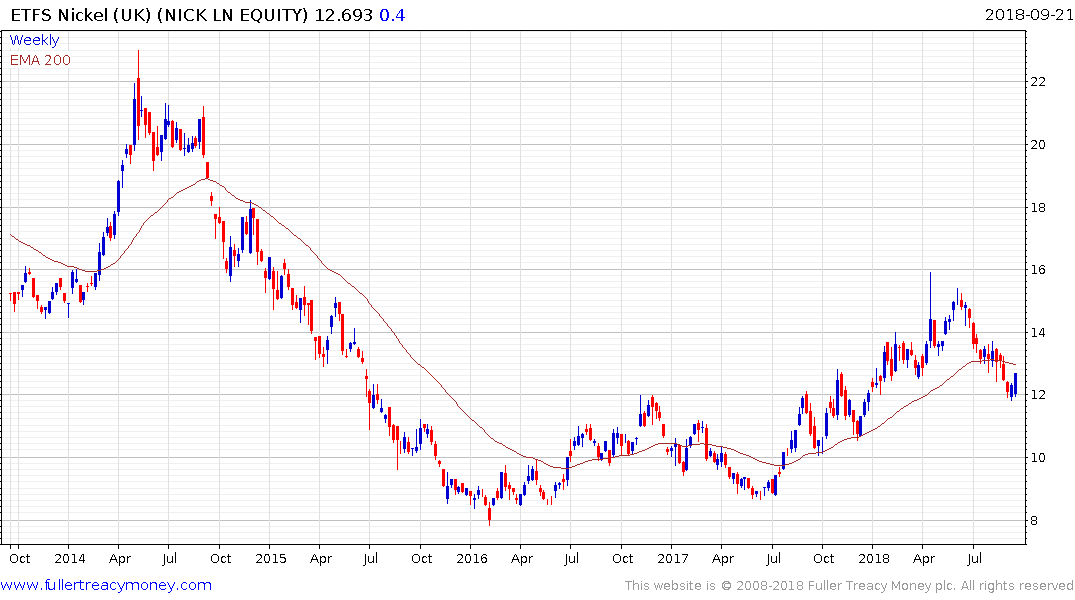Click the ETFS Nickel chart title

(x=159, y=14)
